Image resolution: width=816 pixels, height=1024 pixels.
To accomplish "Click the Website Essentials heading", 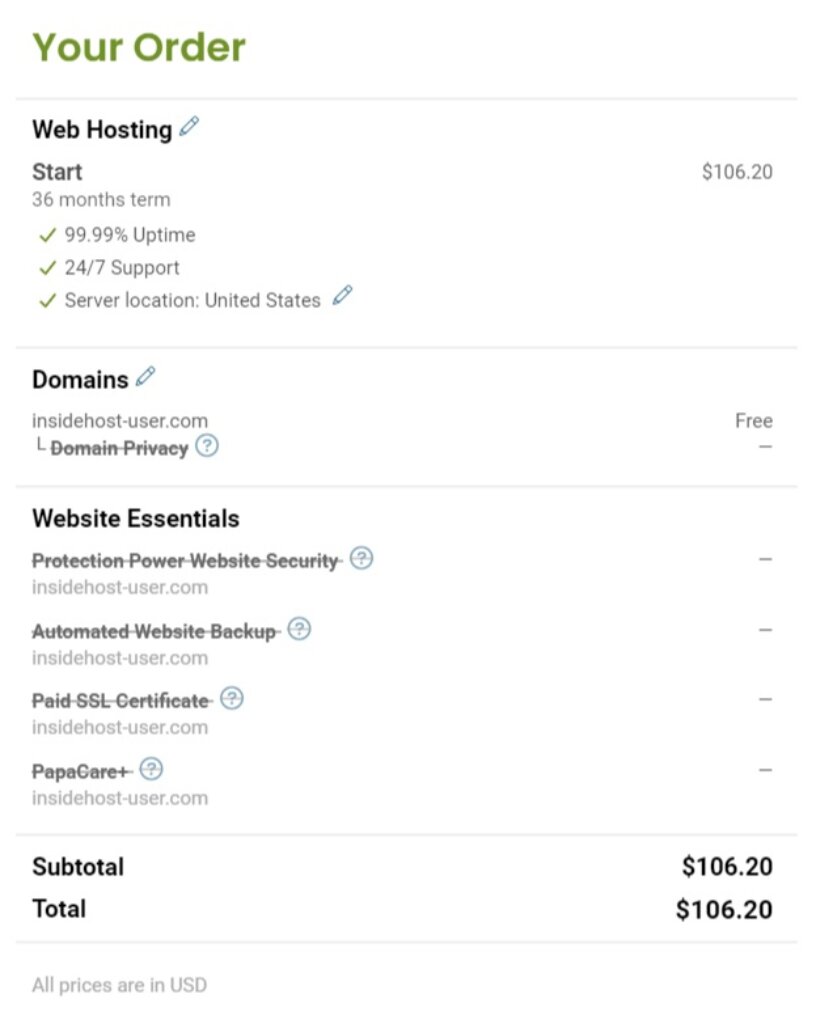I will coord(136,519).
